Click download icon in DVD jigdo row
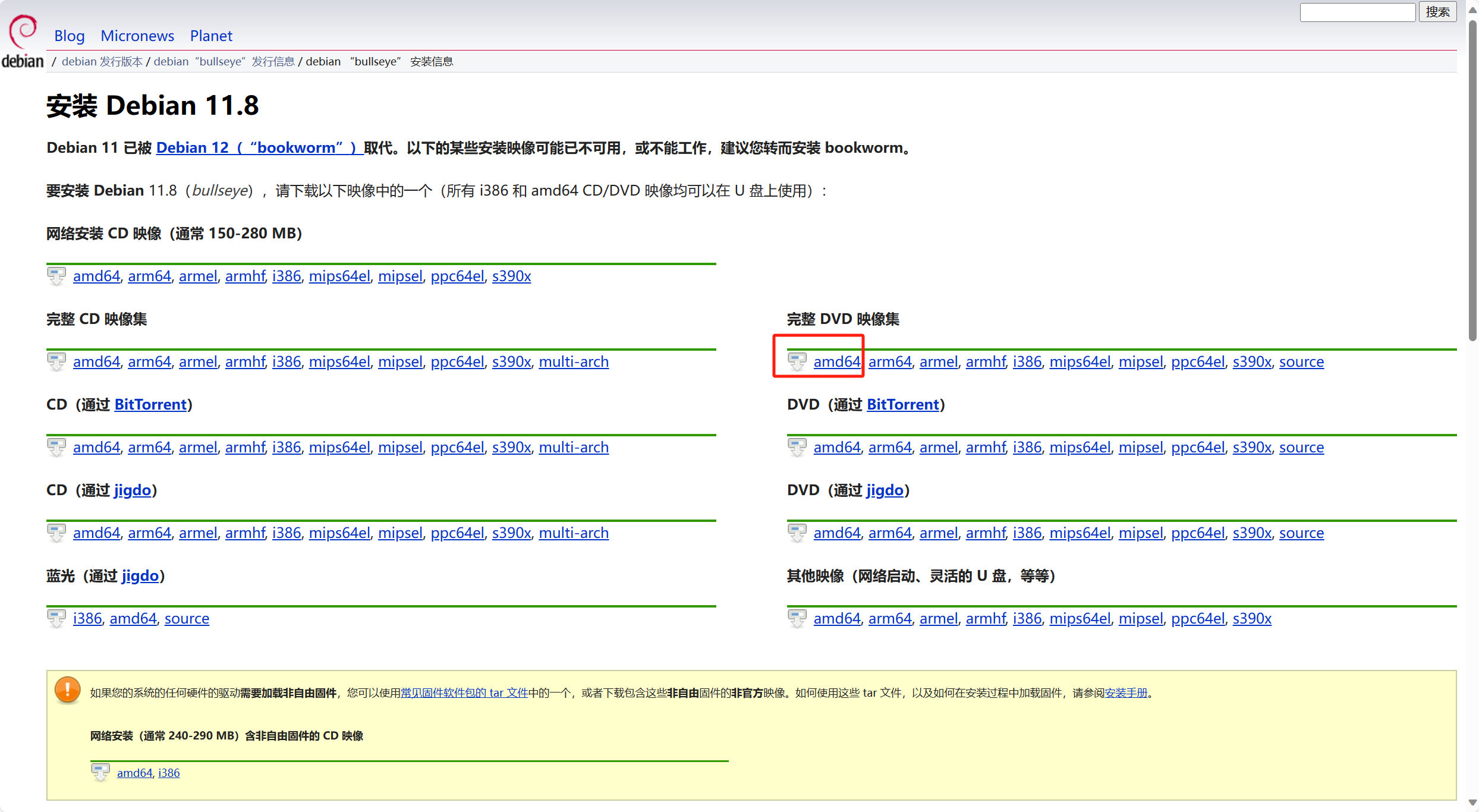The image size is (1479, 812). point(797,533)
